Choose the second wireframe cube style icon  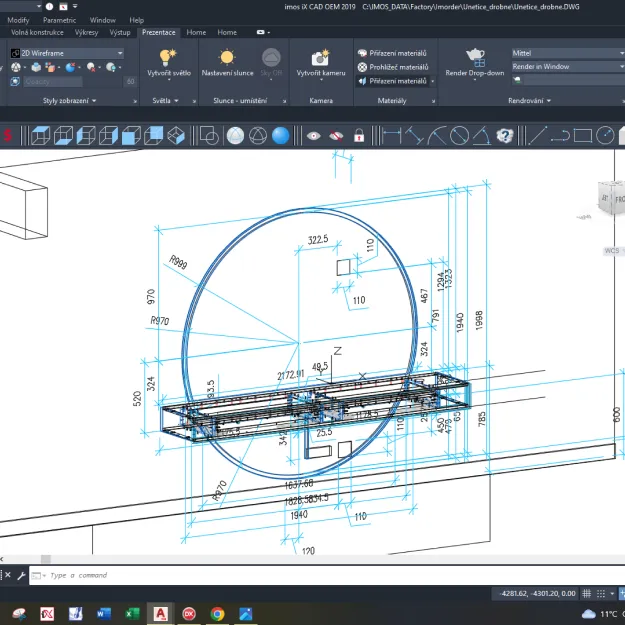pos(63,136)
